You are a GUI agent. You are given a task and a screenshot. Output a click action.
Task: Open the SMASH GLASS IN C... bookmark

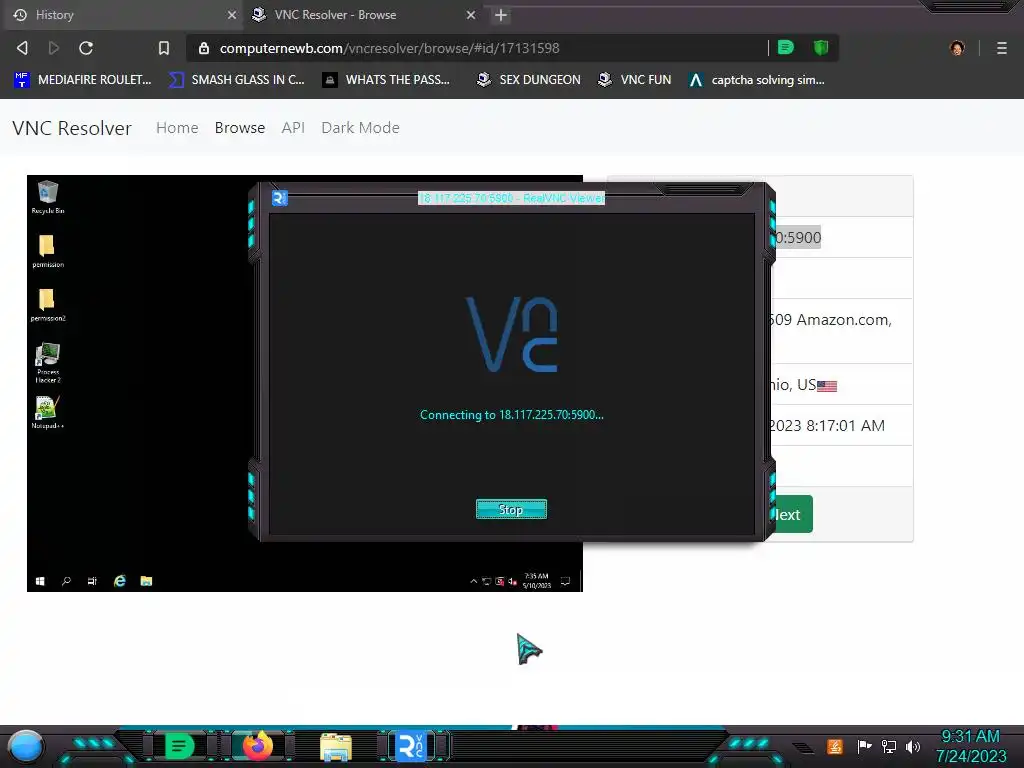coord(236,80)
